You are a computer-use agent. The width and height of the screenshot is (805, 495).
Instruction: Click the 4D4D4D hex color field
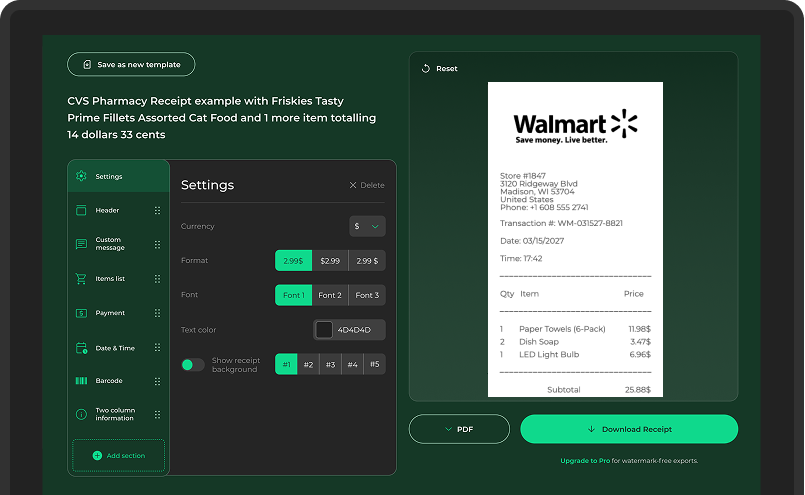coord(355,330)
